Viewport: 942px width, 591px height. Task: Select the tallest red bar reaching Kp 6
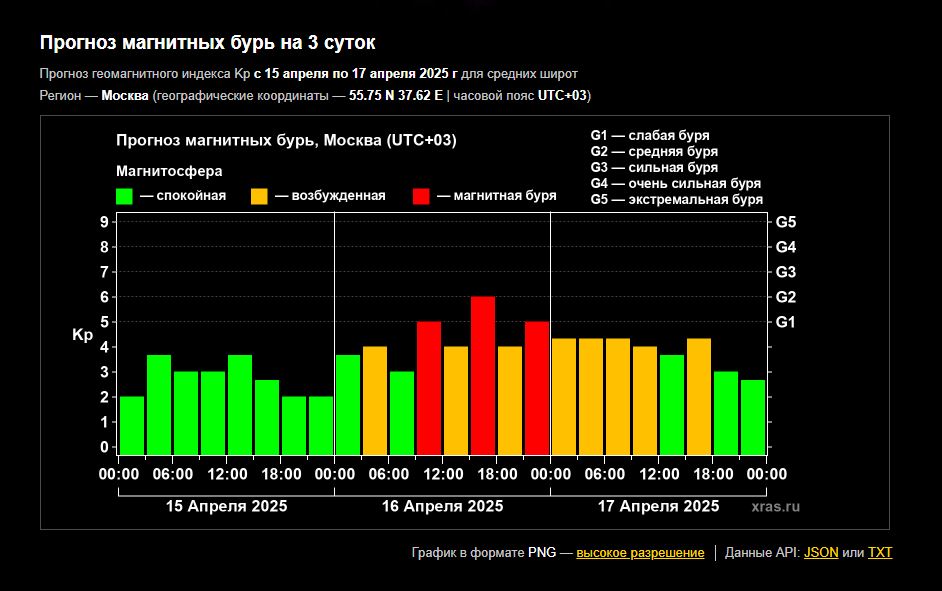[483, 375]
